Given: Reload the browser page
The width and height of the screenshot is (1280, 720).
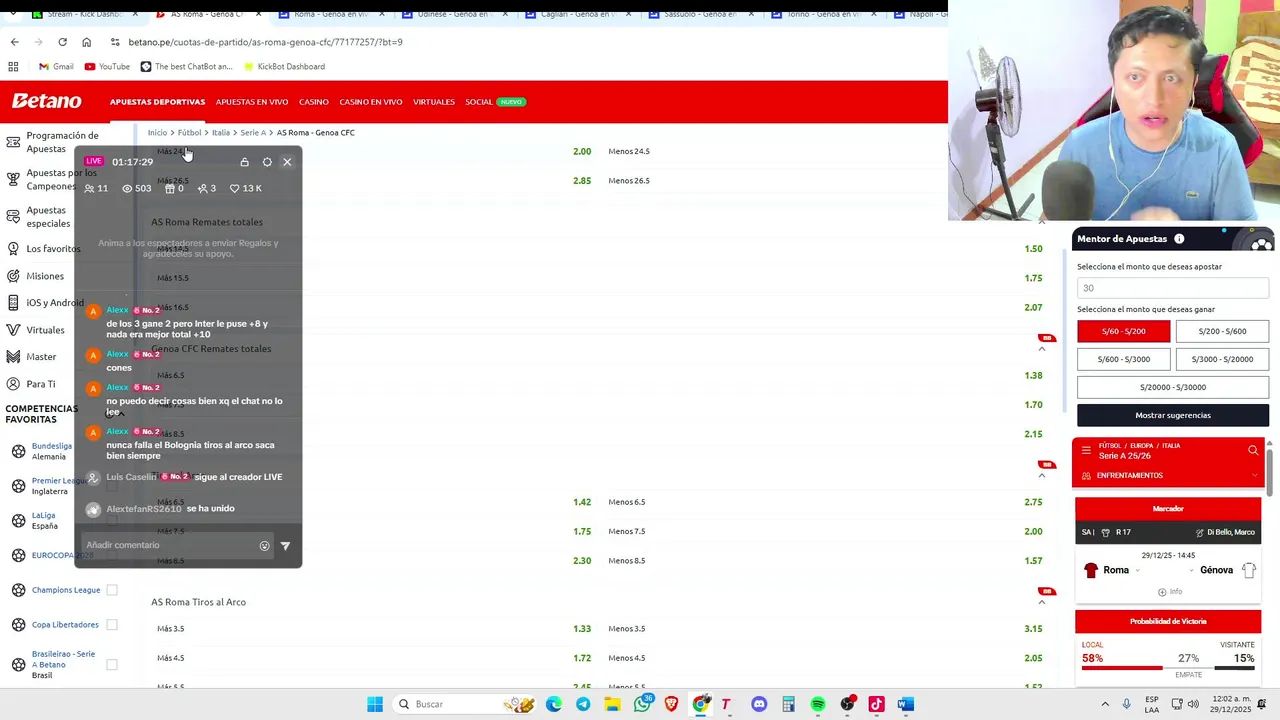Looking at the screenshot, I should pyautogui.click(x=62, y=42).
